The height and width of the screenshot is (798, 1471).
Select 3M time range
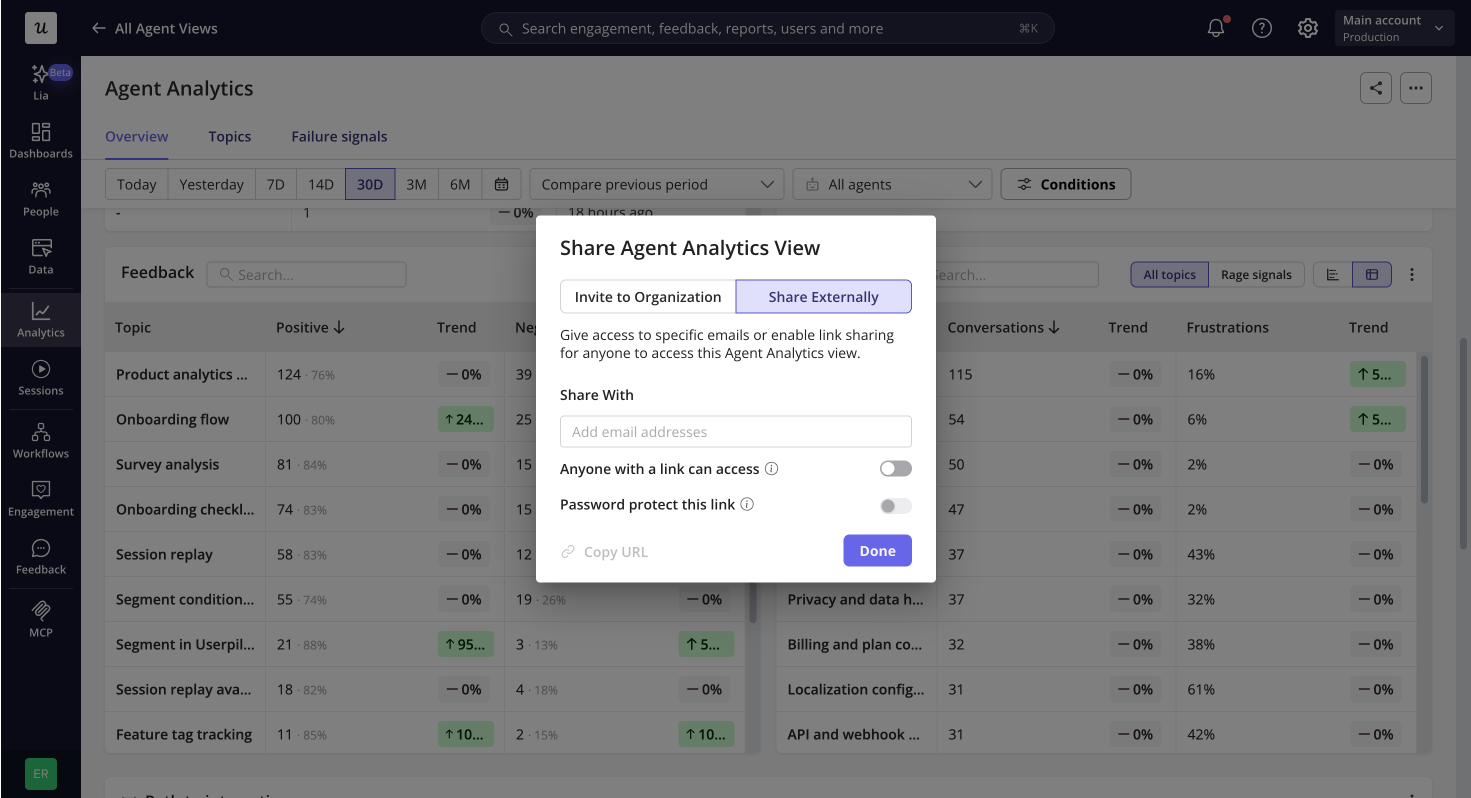(417, 184)
